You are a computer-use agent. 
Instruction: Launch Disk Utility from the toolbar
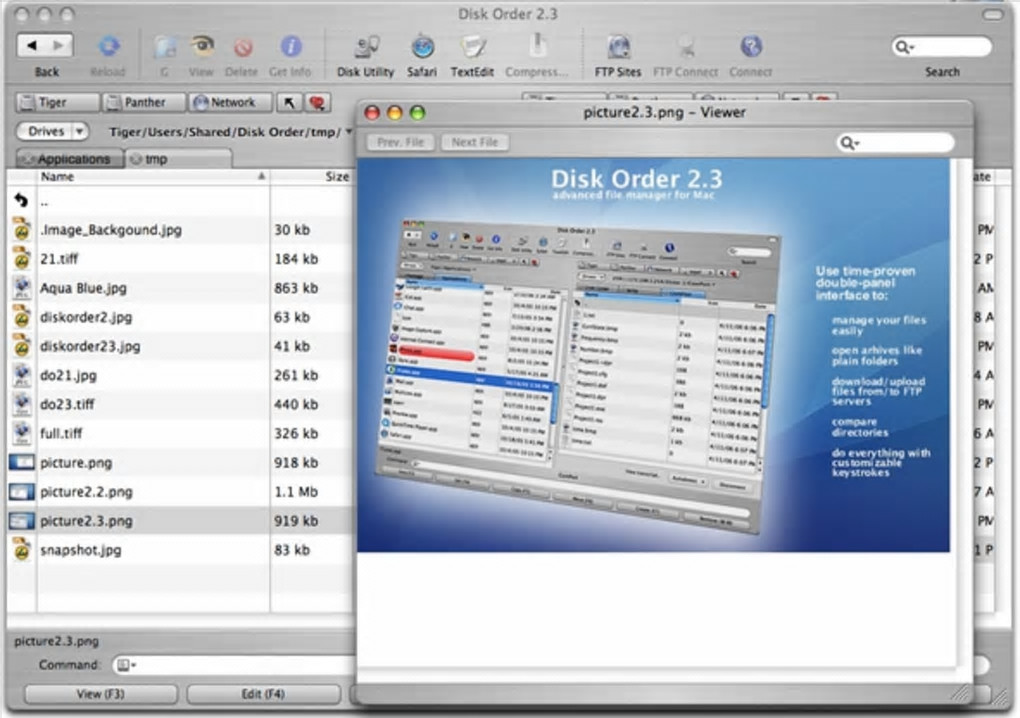366,47
